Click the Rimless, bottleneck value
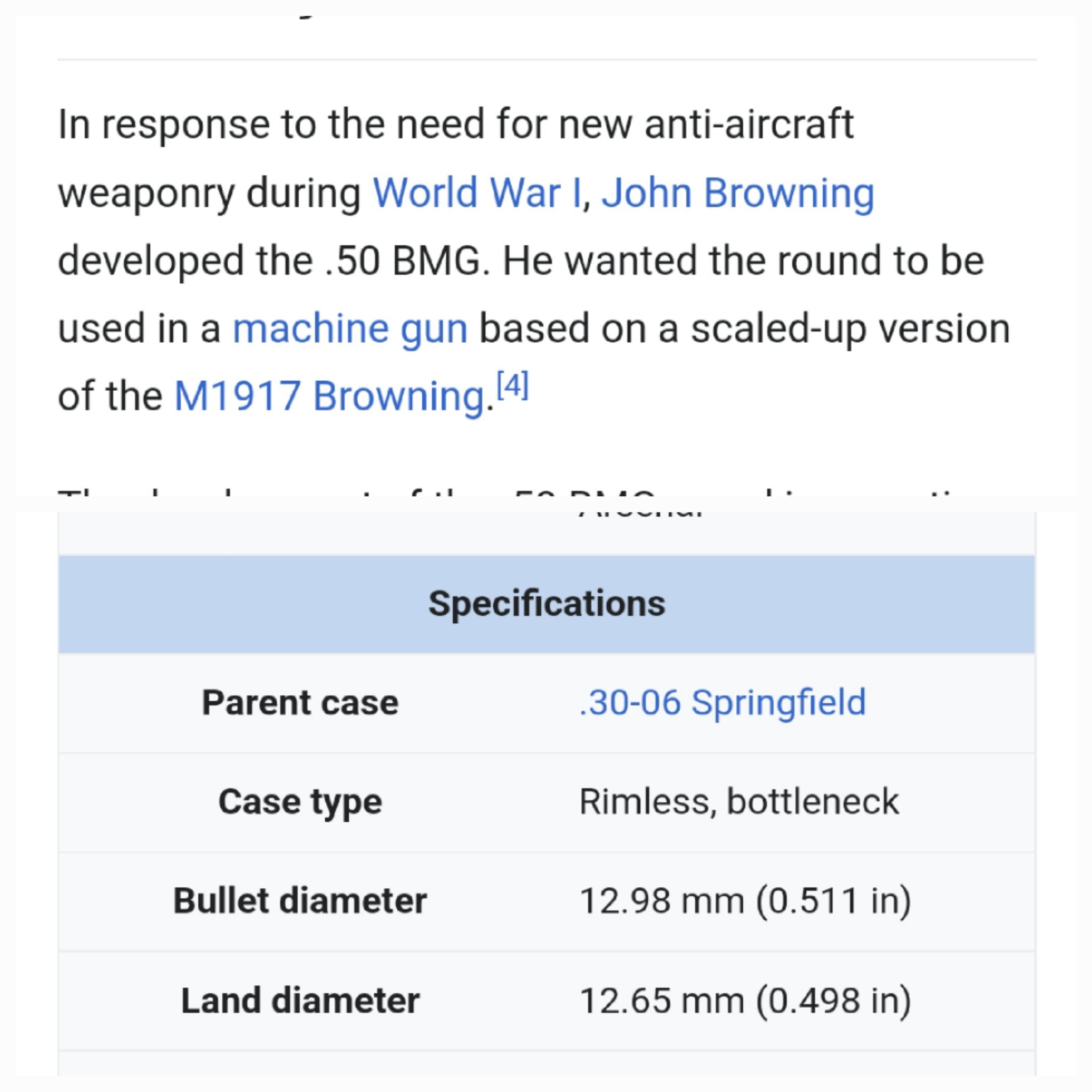The height and width of the screenshot is (1092, 1092). [x=738, y=801]
